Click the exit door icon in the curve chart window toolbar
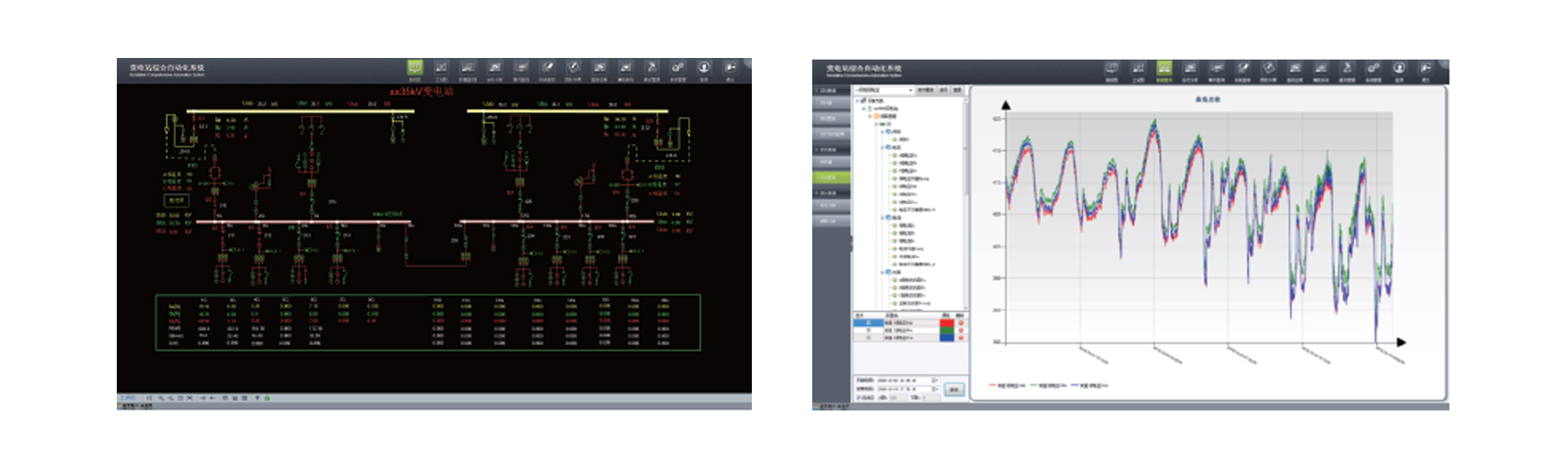 [1425, 68]
